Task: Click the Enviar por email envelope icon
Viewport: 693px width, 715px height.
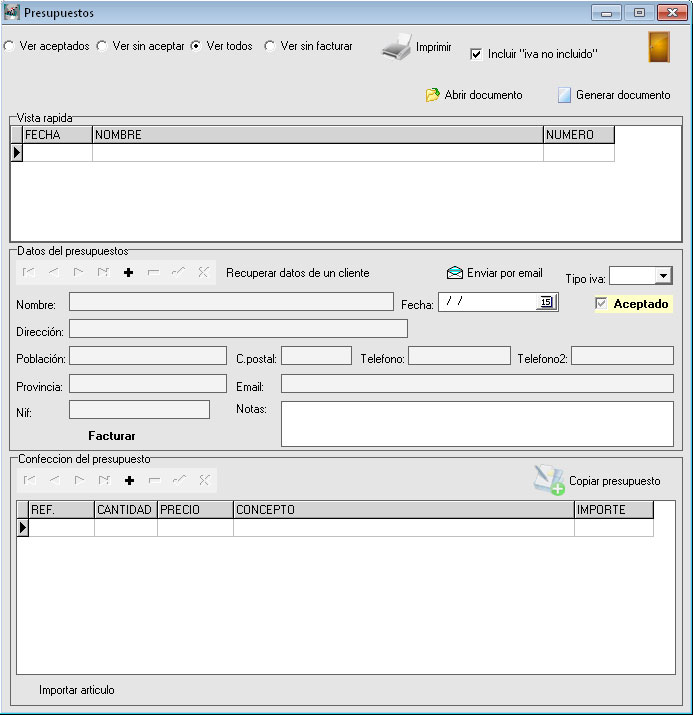Action: pyautogui.click(x=455, y=273)
